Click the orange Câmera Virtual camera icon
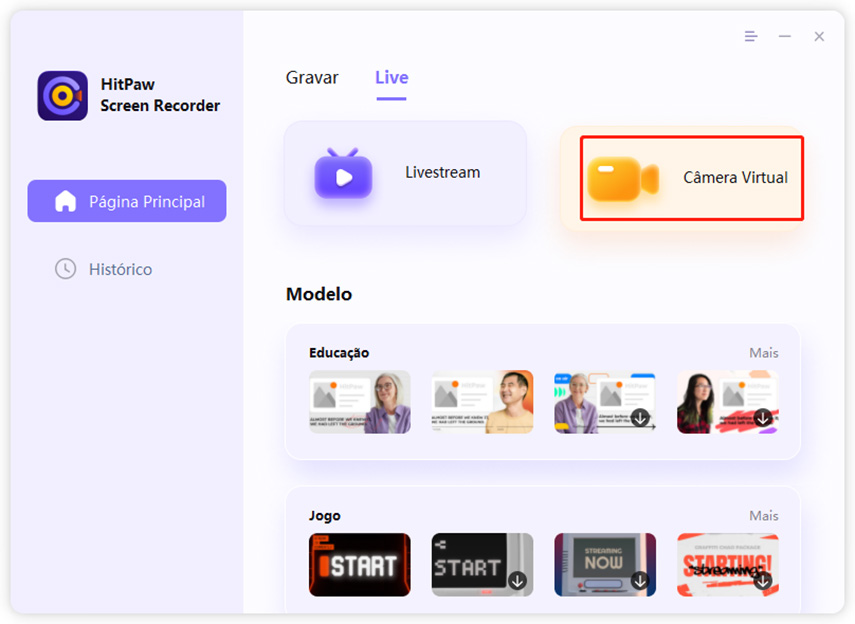 click(x=622, y=179)
